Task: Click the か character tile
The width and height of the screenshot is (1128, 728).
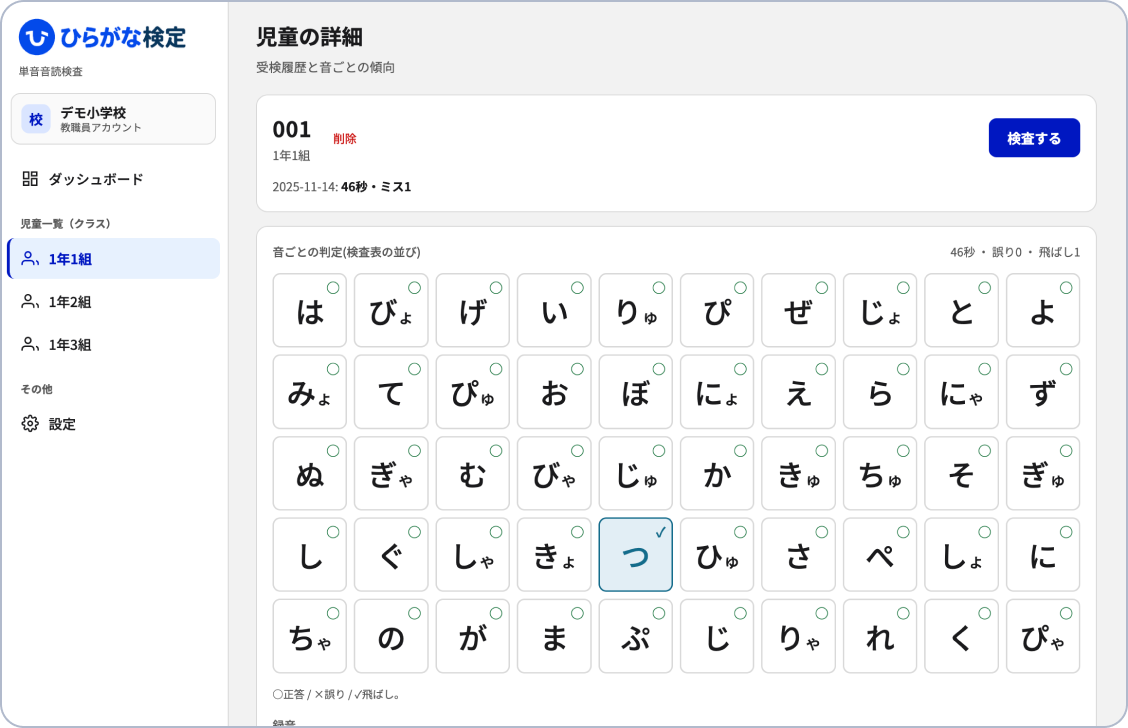Action: click(x=717, y=473)
